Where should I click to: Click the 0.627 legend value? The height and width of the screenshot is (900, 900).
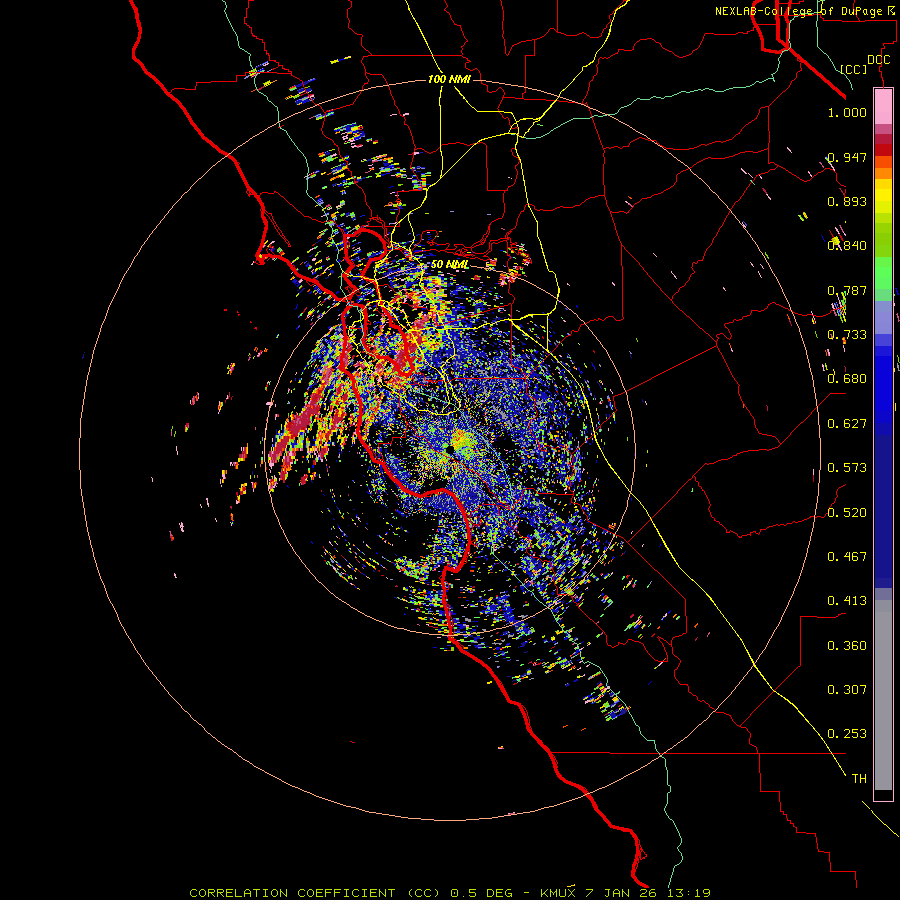pyautogui.click(x=847, y=424)
